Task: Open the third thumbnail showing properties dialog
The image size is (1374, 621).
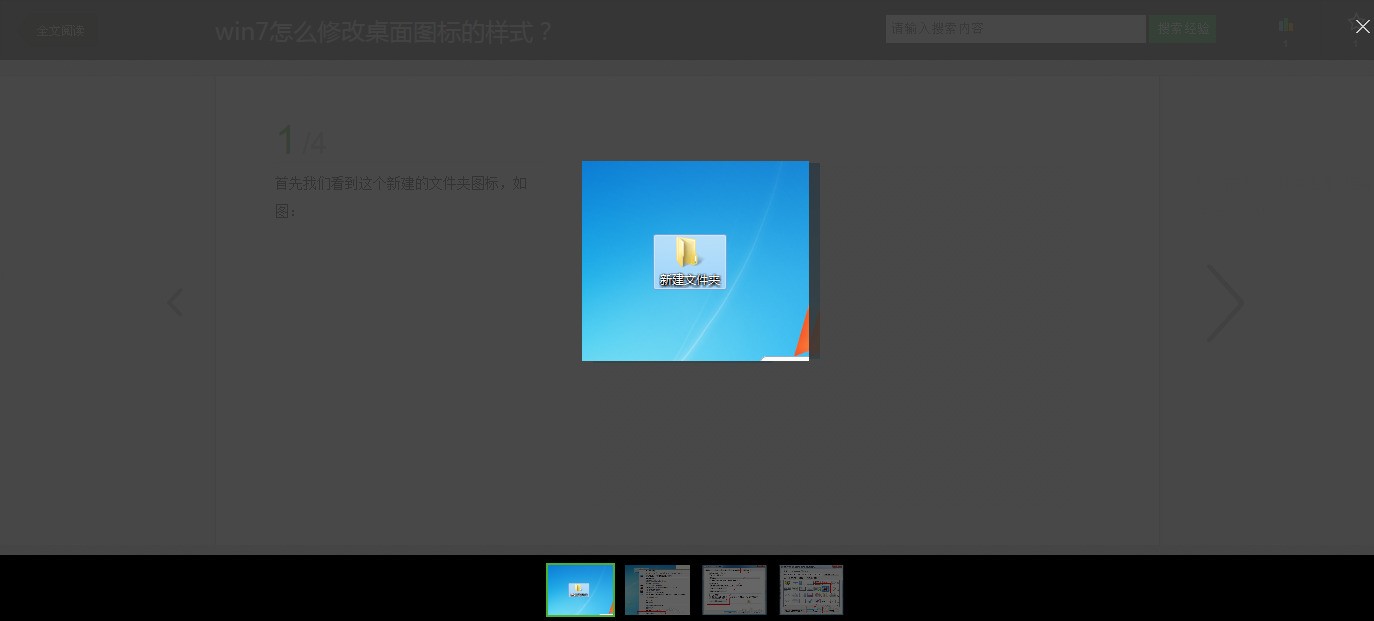Action: [734, 590]
